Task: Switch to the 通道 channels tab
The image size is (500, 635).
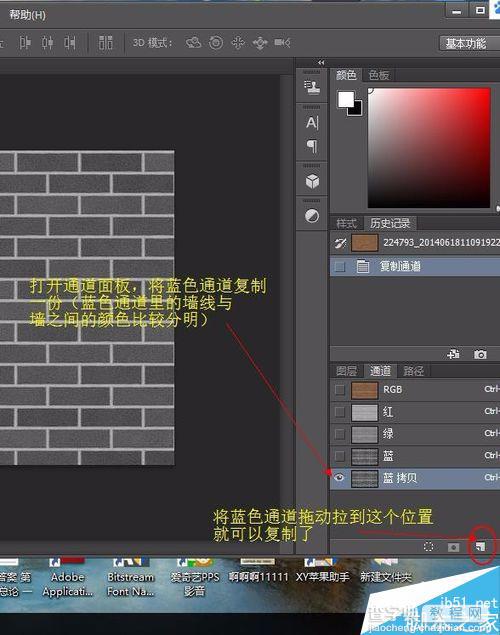Action: pyautogui.click(x=380, y=371)
